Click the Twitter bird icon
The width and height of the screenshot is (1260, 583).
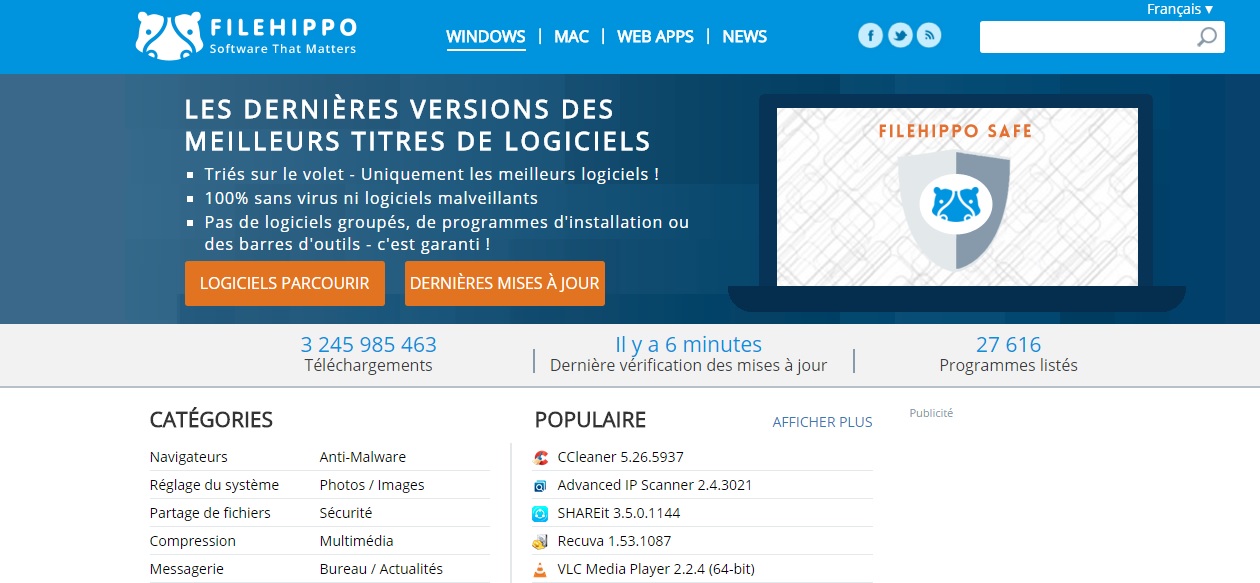pos(900,34)
